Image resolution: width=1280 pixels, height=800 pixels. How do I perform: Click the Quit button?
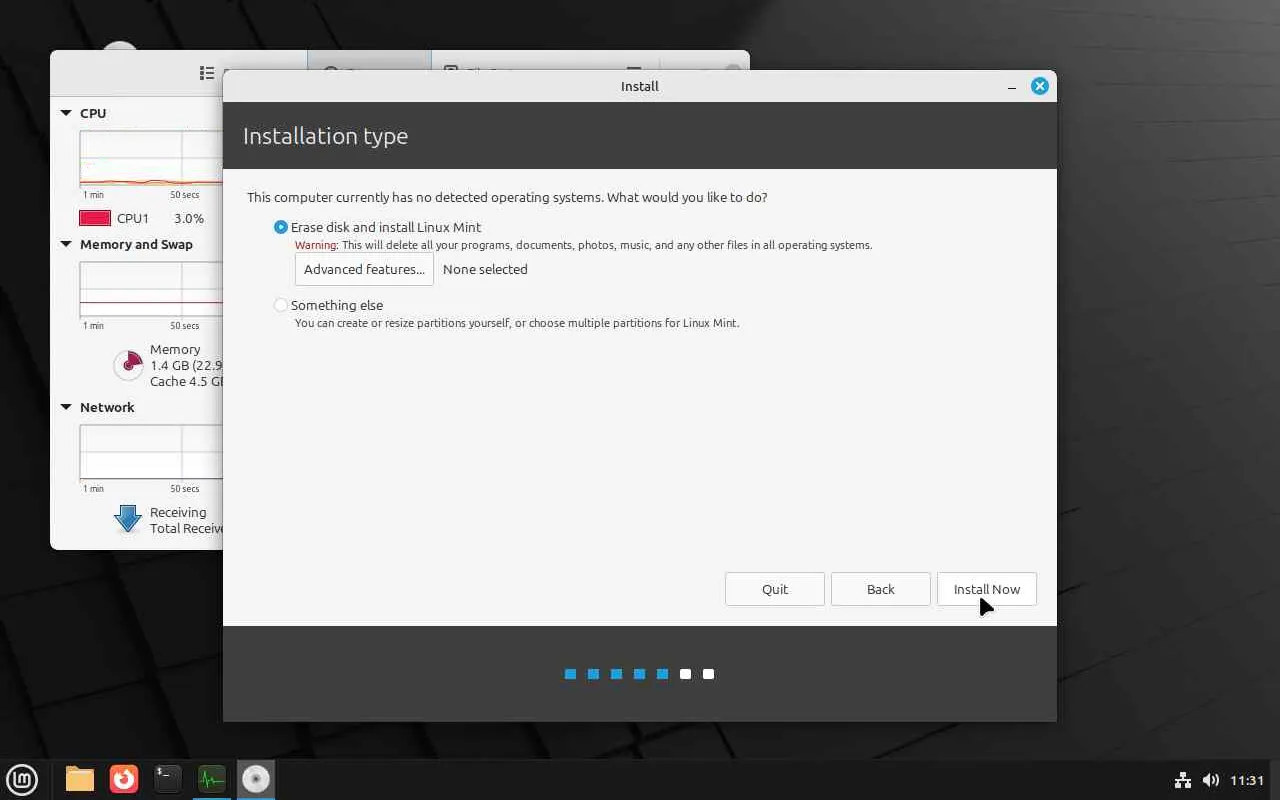[775, 589]
